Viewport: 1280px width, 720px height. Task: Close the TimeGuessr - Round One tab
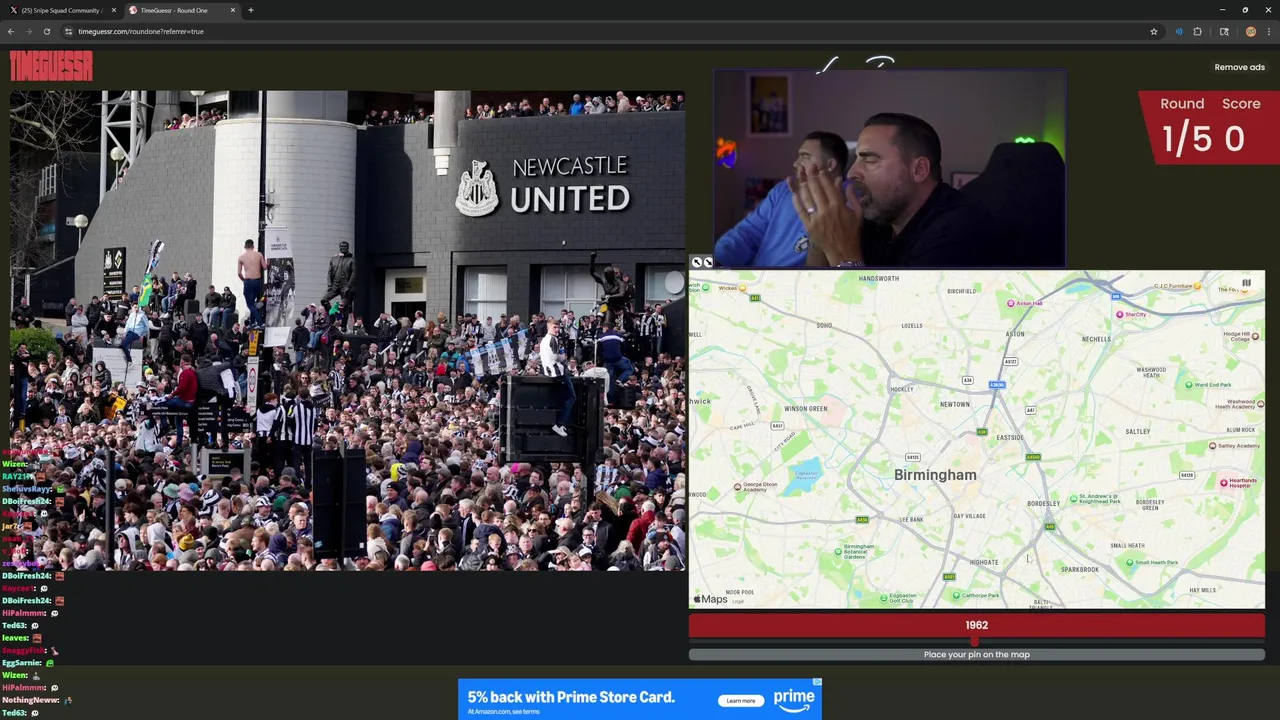[x=233, y=10]
